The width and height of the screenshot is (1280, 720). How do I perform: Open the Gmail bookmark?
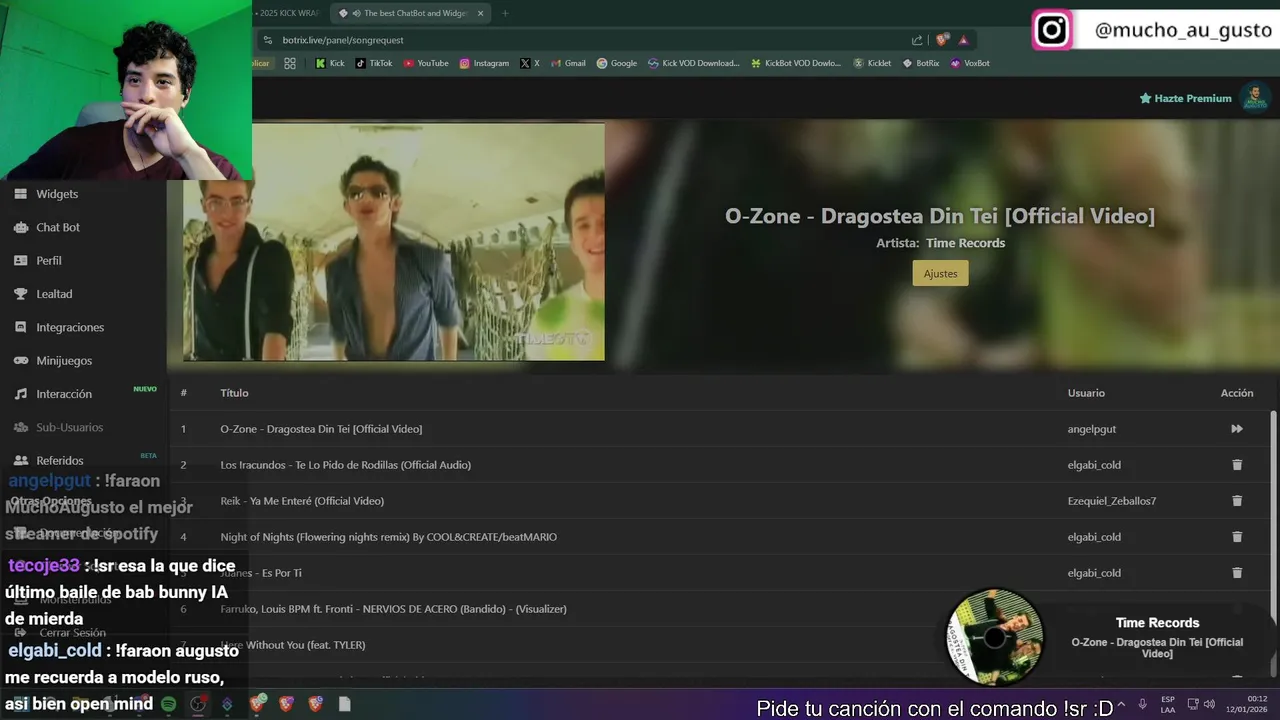click(x=567, y=63)
